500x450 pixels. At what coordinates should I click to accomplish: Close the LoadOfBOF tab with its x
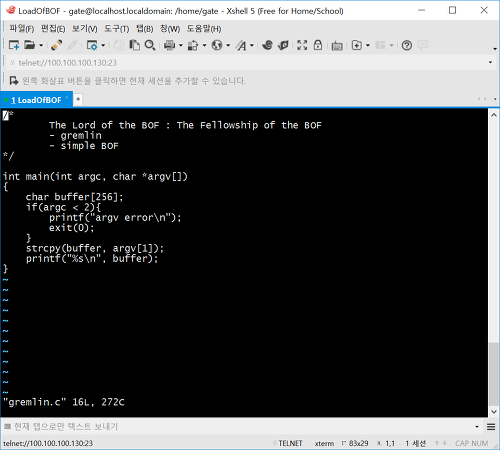point(67,98)
